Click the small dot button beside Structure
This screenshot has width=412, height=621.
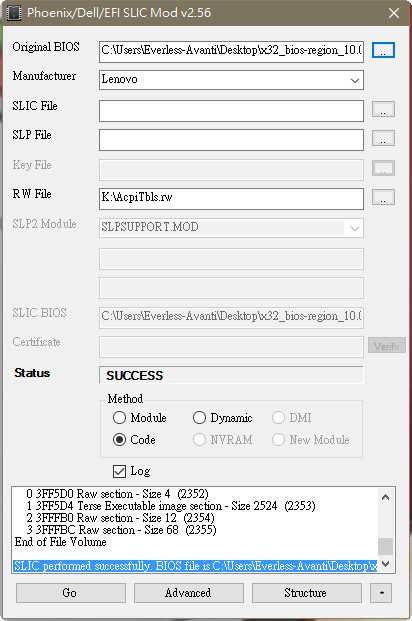(381, 592)
